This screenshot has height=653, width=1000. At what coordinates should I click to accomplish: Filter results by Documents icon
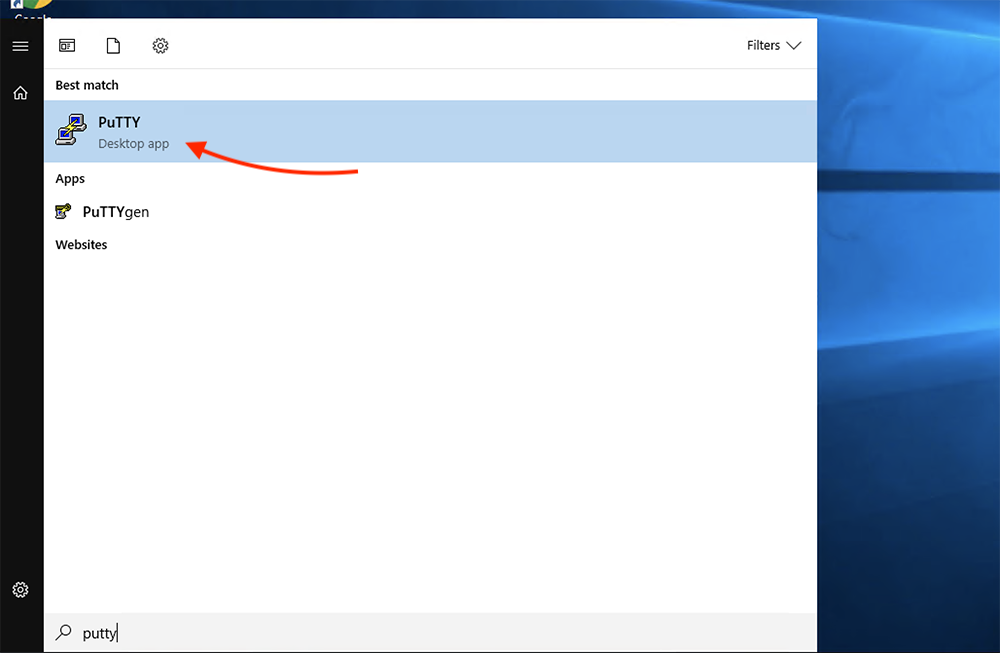point(114,45)
